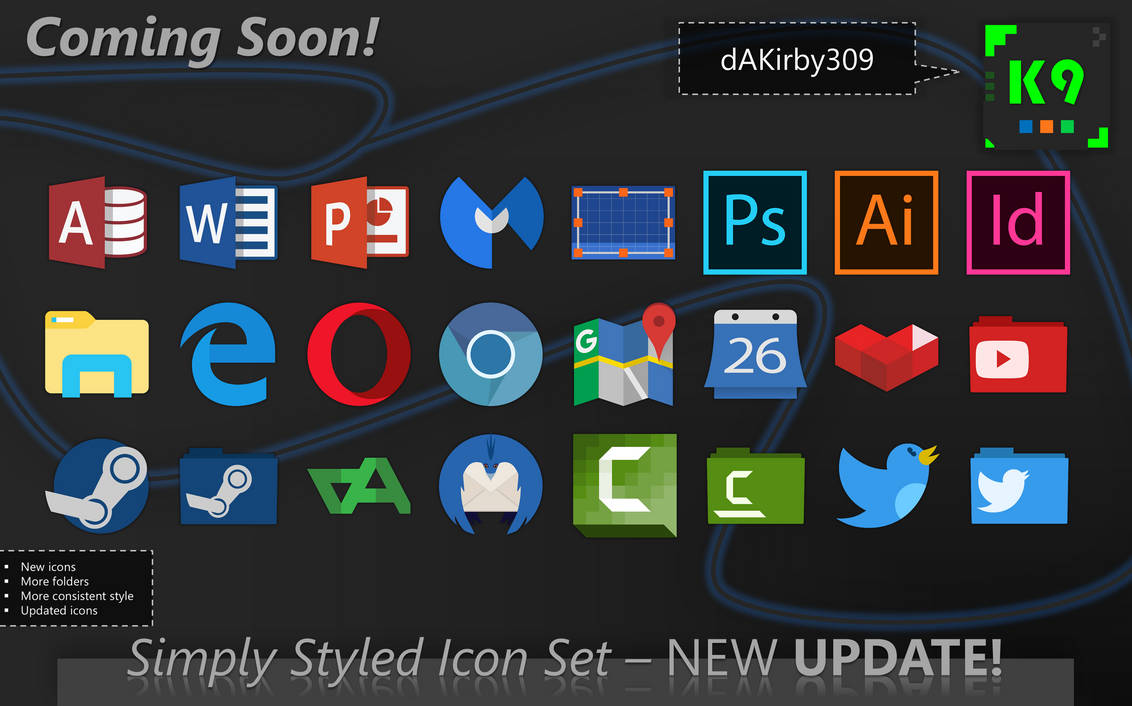The width and height of the screenshot is (1132, 706).
Task: Open the Microsoft Access icon
Action: 97,222
